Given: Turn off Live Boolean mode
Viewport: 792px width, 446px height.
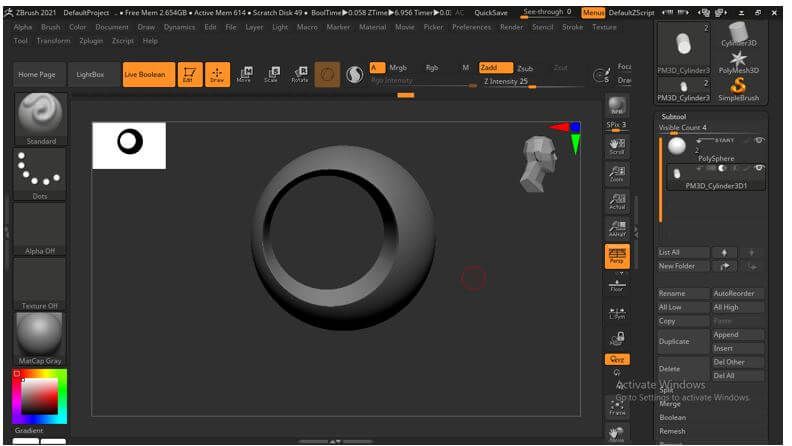Looking at the screenshot, I should point(148,74).
